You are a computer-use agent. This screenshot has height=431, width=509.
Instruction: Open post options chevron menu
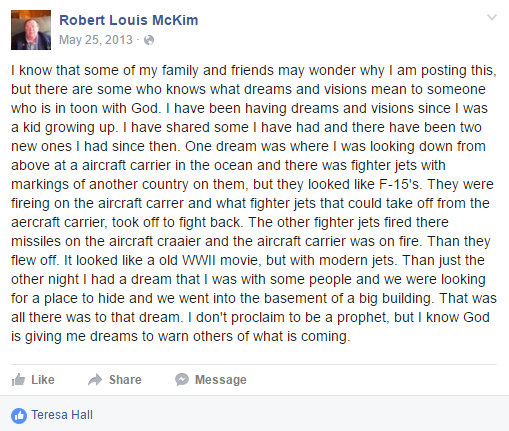[x=492, y=17]
